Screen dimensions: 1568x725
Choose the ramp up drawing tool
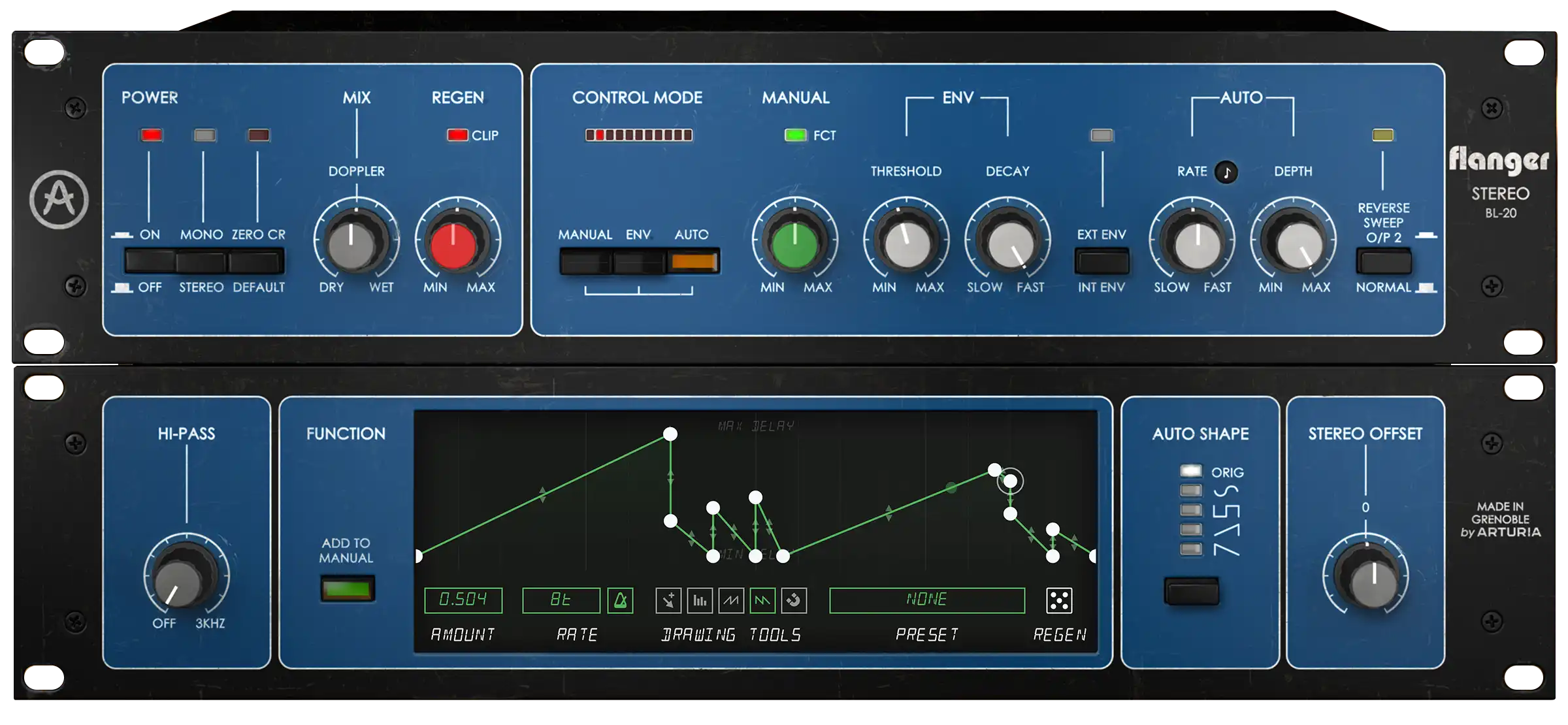pos(731,600)
